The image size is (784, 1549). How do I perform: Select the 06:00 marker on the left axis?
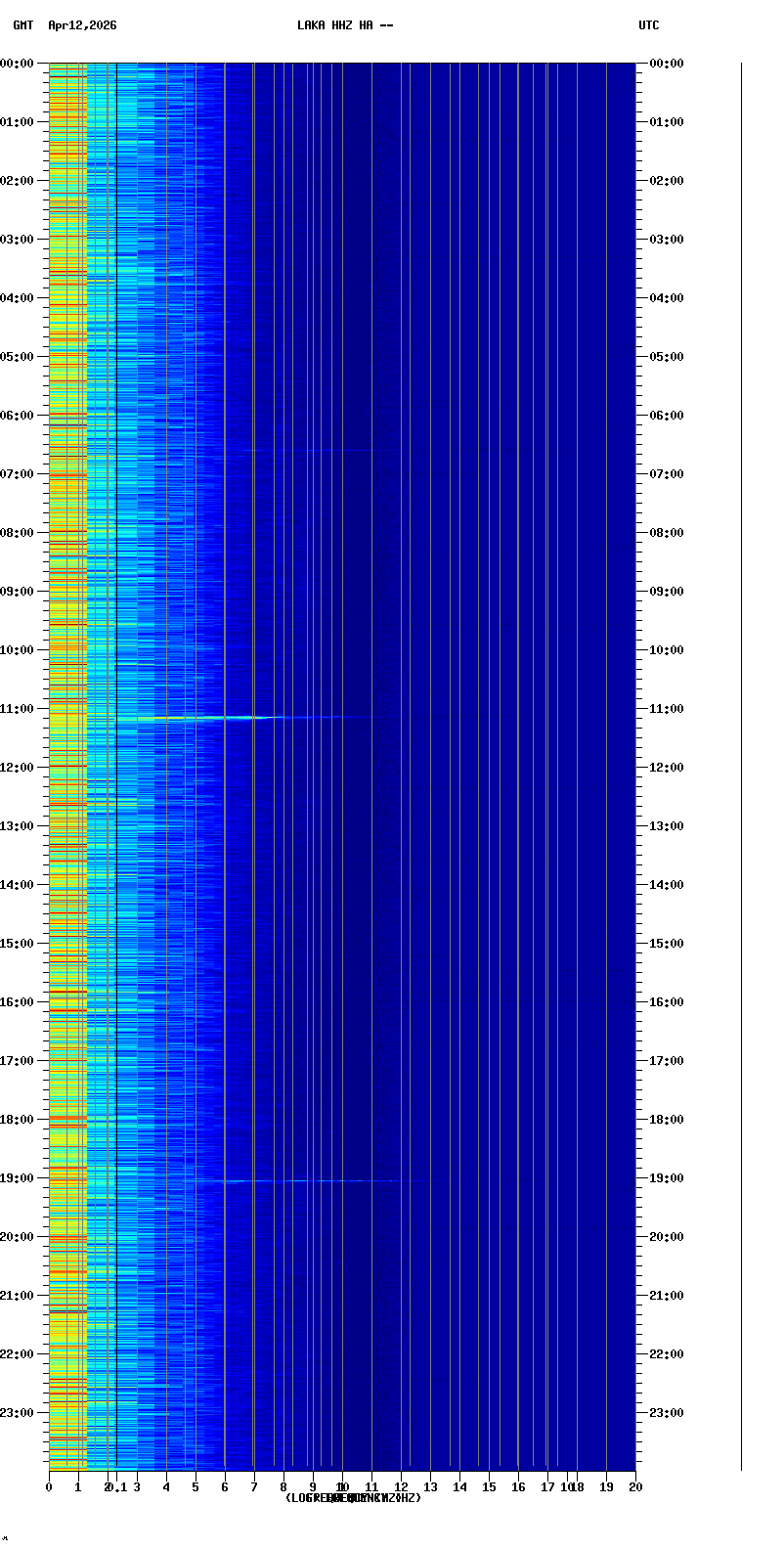[17, 416]
